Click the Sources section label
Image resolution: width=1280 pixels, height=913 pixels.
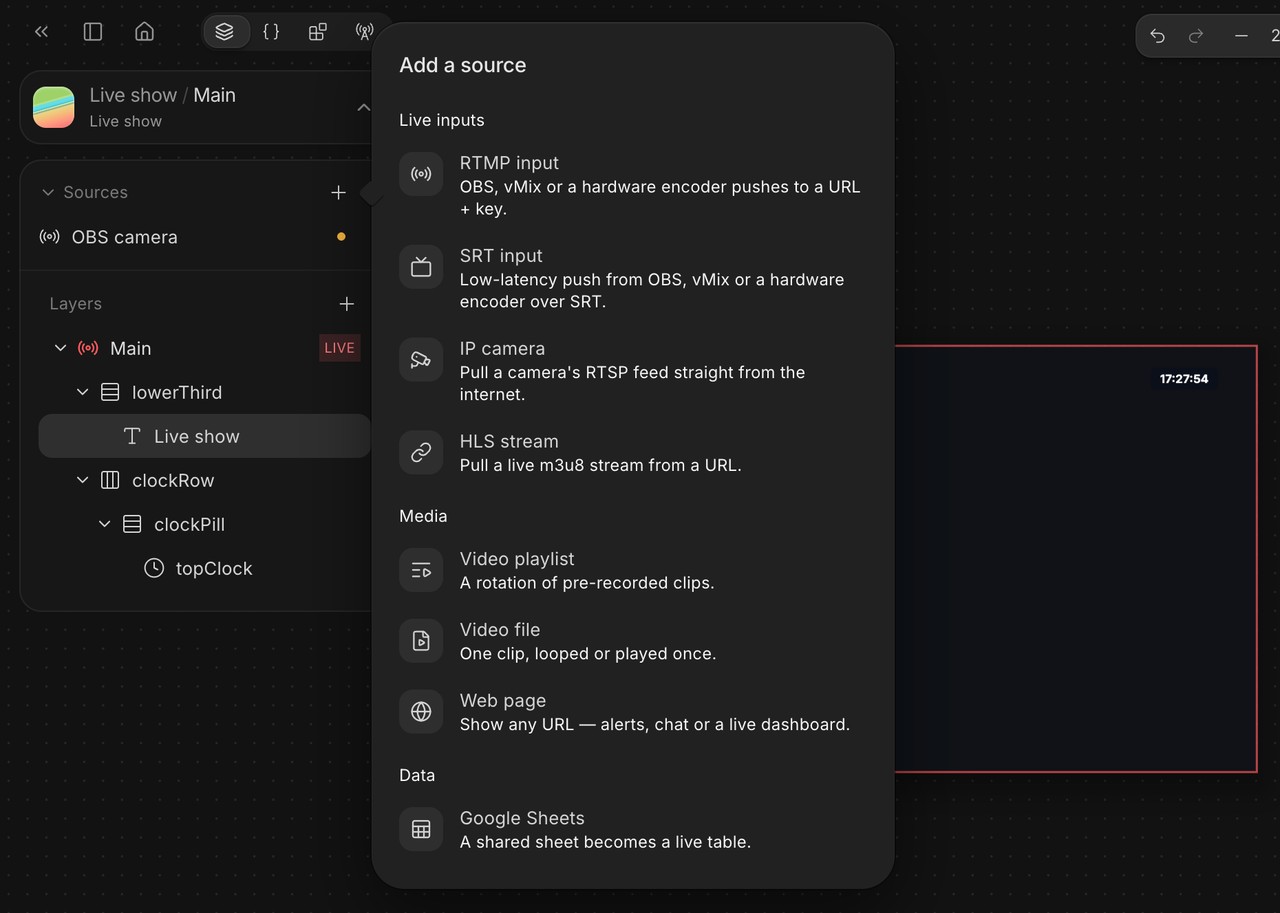coord(96,192)
